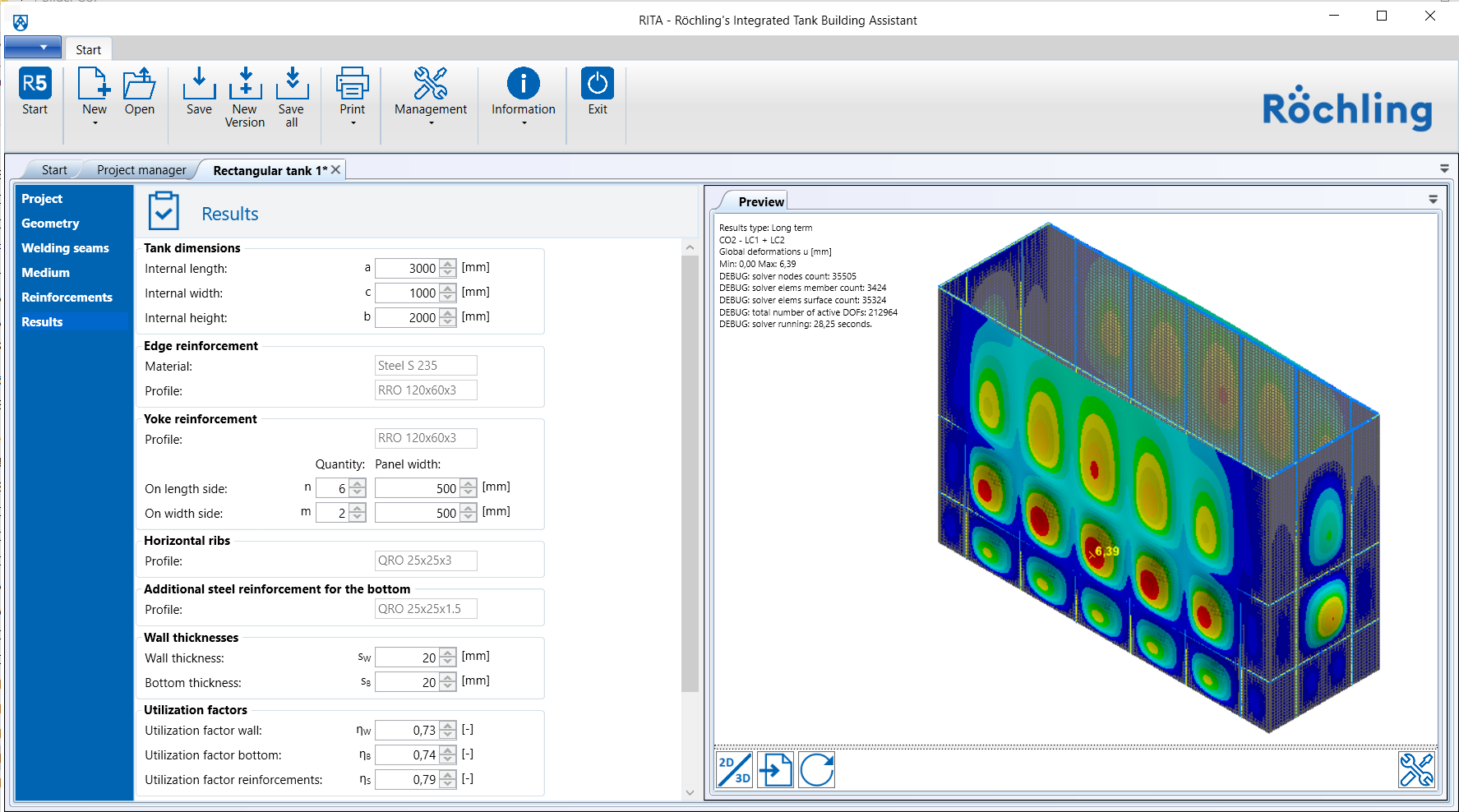
Task: Adjust quantity n on length side stepper
Action: (x=357, y=488)
